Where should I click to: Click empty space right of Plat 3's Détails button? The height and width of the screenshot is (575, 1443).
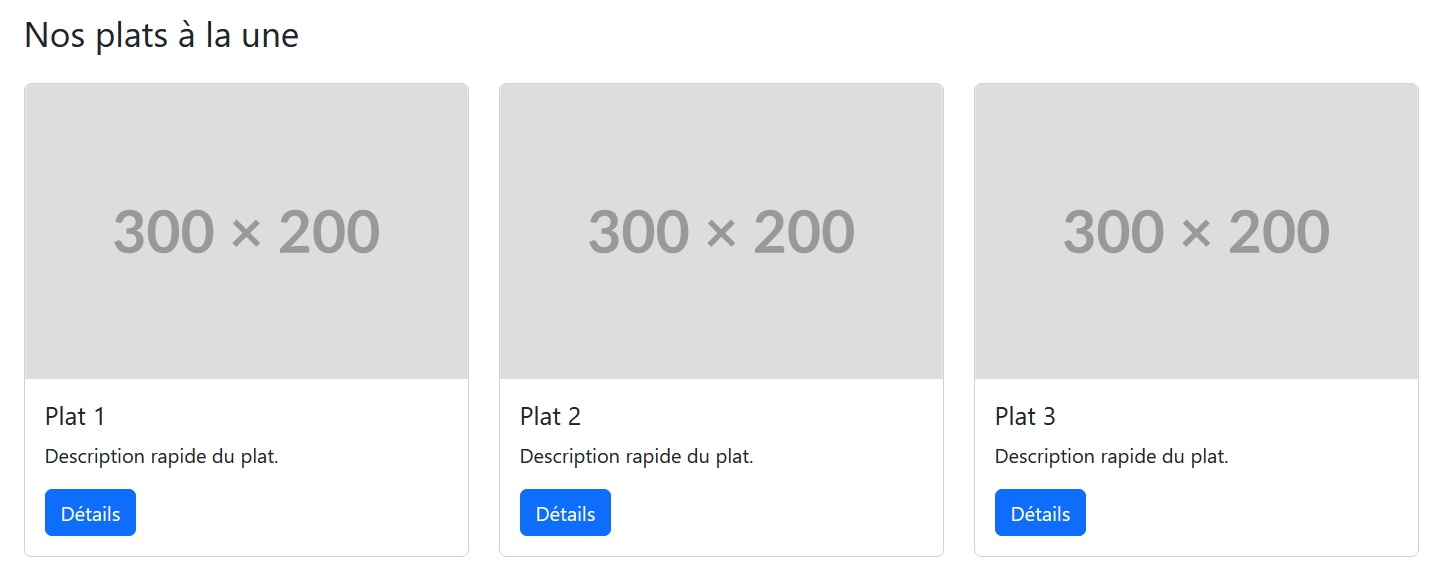[x=1250, y=513]
